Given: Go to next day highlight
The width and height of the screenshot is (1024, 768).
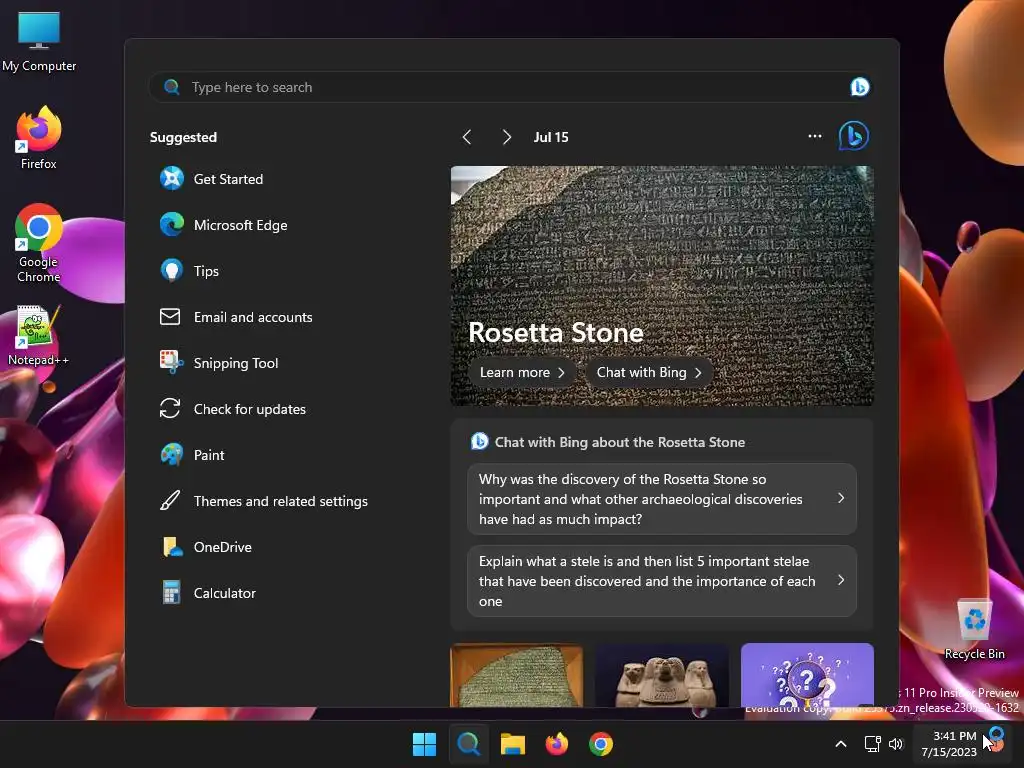Looking at the screenshot, I should click(x=507, y=136).
